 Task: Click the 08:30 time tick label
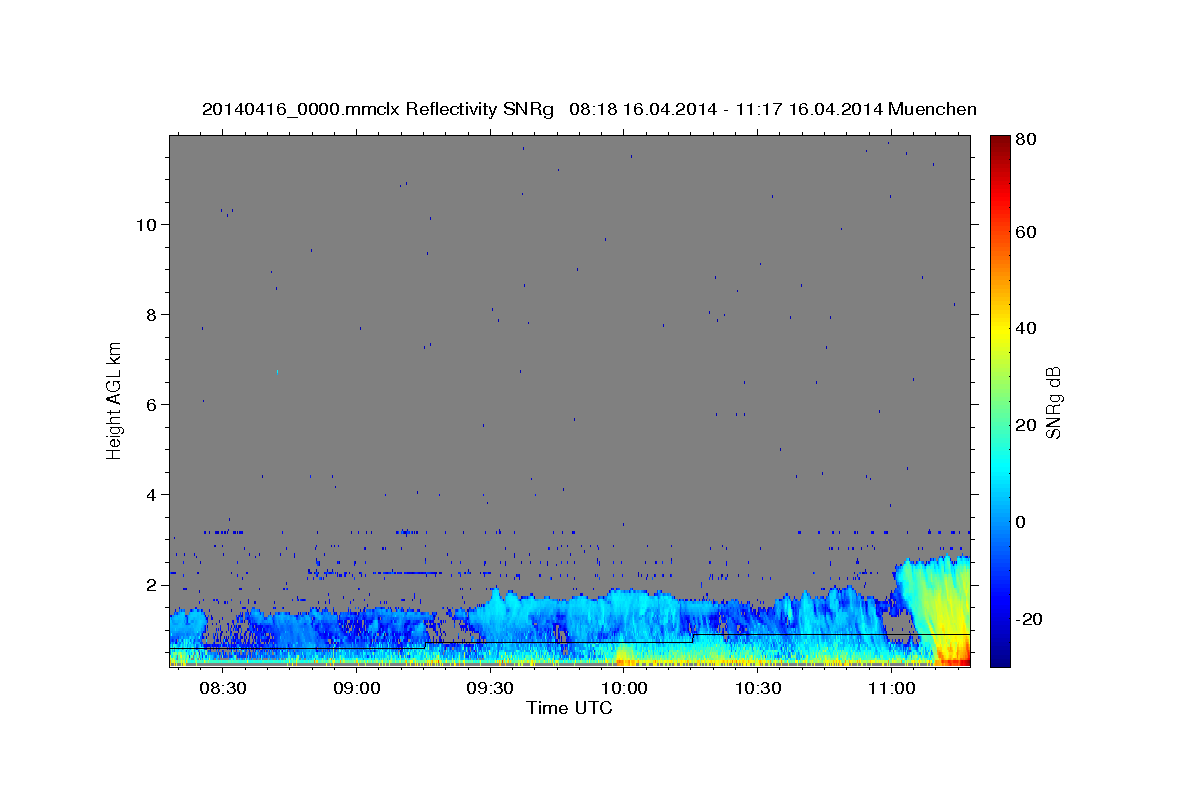[223, 689]
